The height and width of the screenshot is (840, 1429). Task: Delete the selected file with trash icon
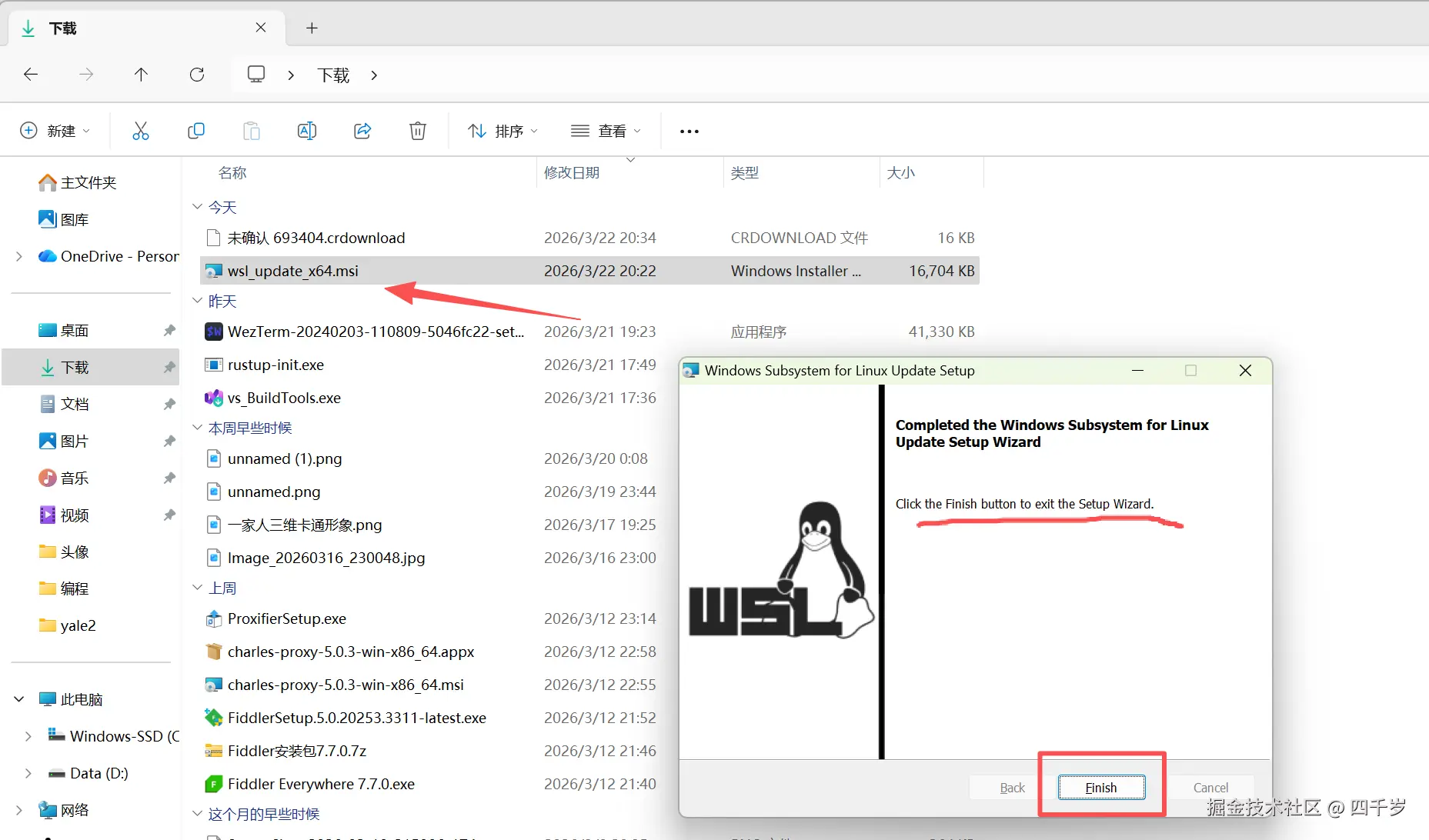tap(418, 131)
